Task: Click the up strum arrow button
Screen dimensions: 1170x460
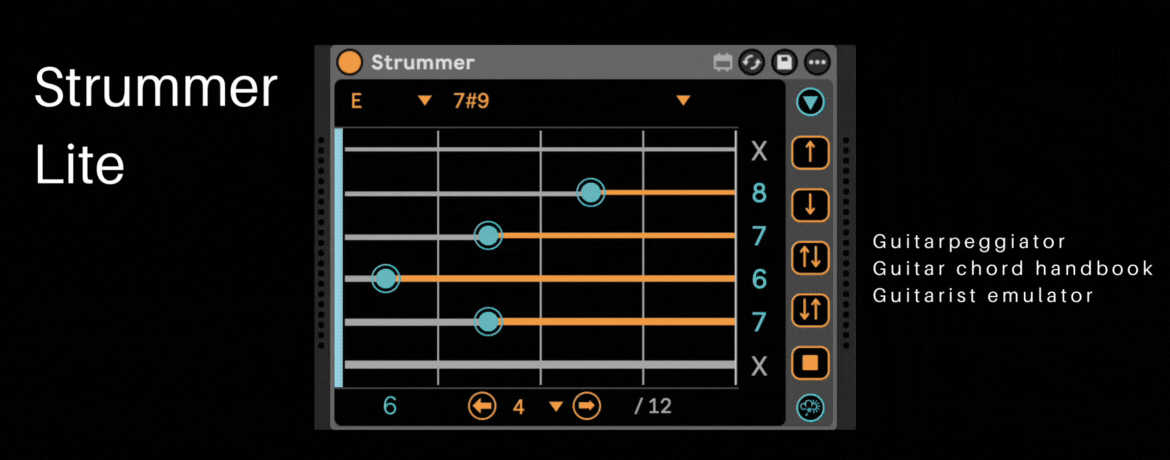Action: point(810,153)
